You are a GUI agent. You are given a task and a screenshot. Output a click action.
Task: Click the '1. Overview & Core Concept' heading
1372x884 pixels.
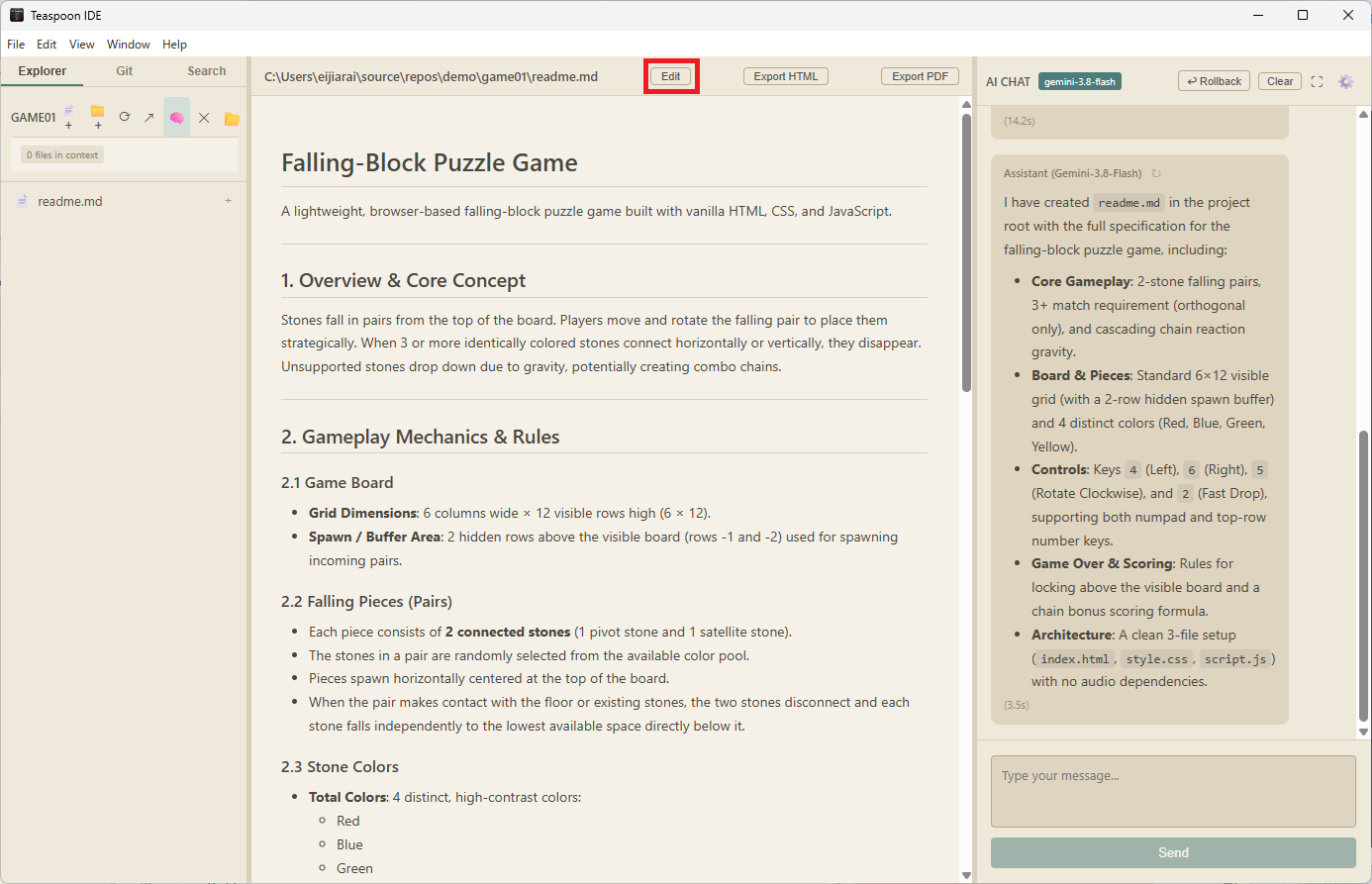tap(403, 281)
